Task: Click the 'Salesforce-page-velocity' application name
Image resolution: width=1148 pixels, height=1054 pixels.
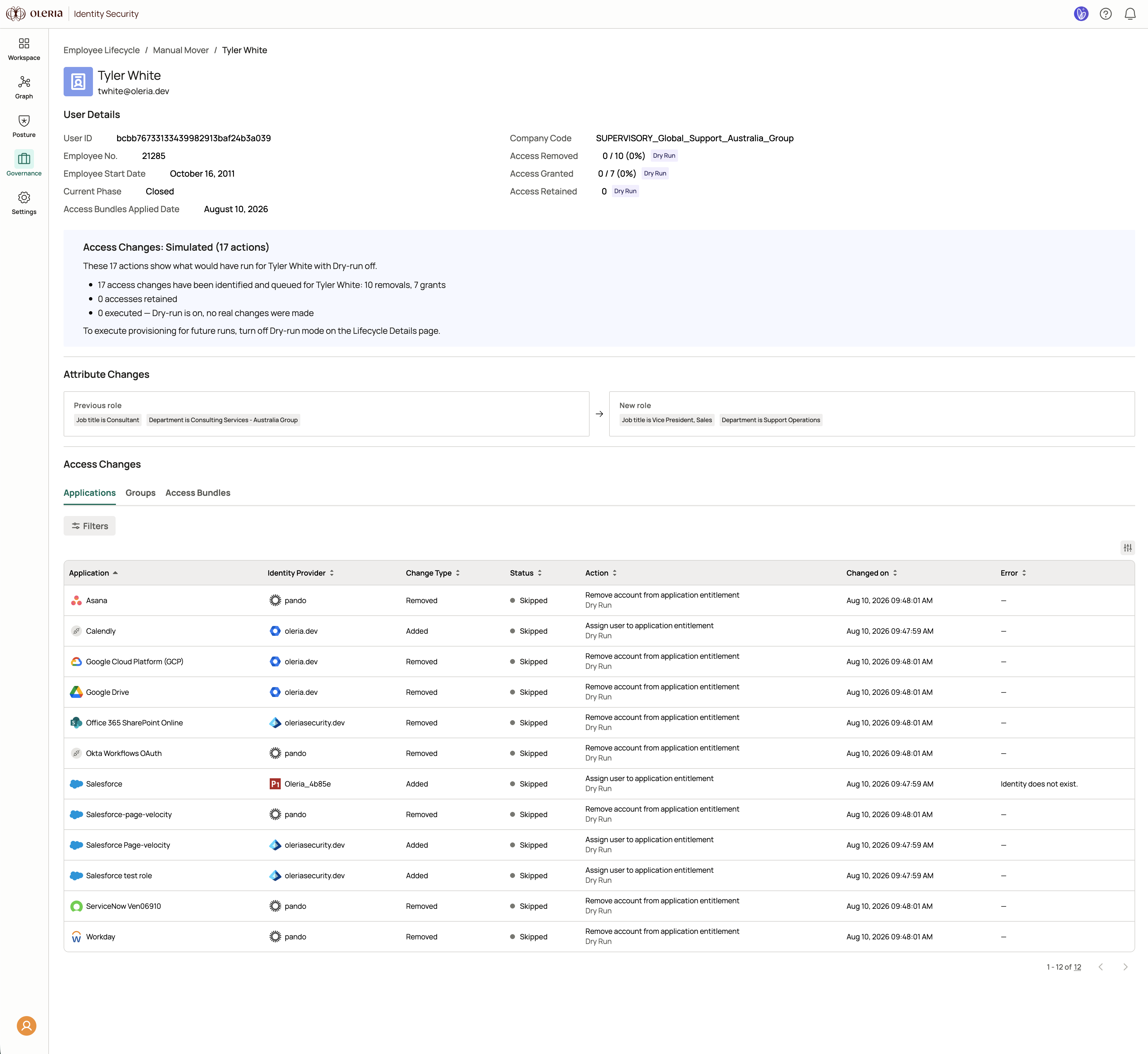Action: pyautogui.click(x=129, y=814)
